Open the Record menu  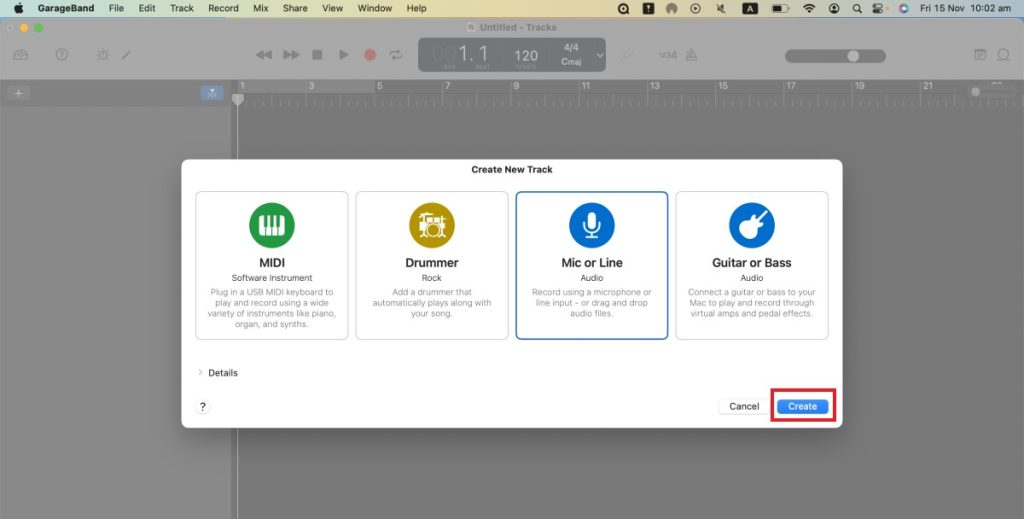[223, 8]
